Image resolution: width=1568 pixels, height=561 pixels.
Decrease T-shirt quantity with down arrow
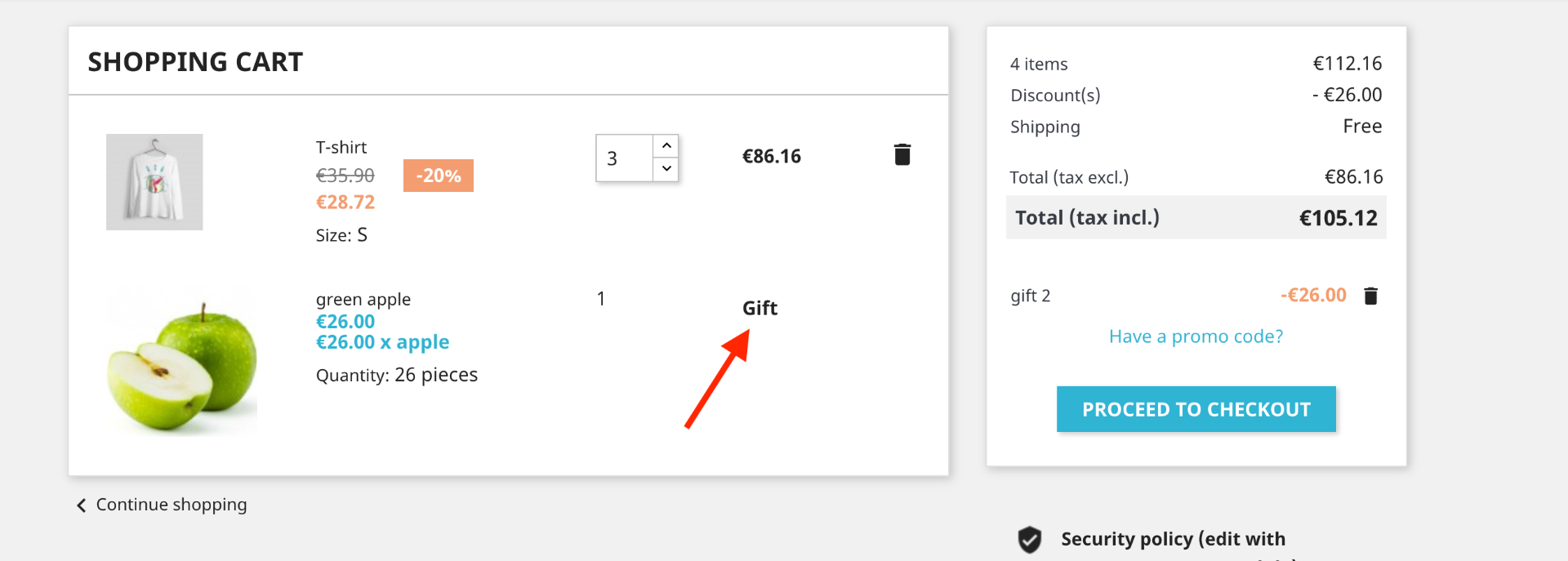tap(666, 168)
